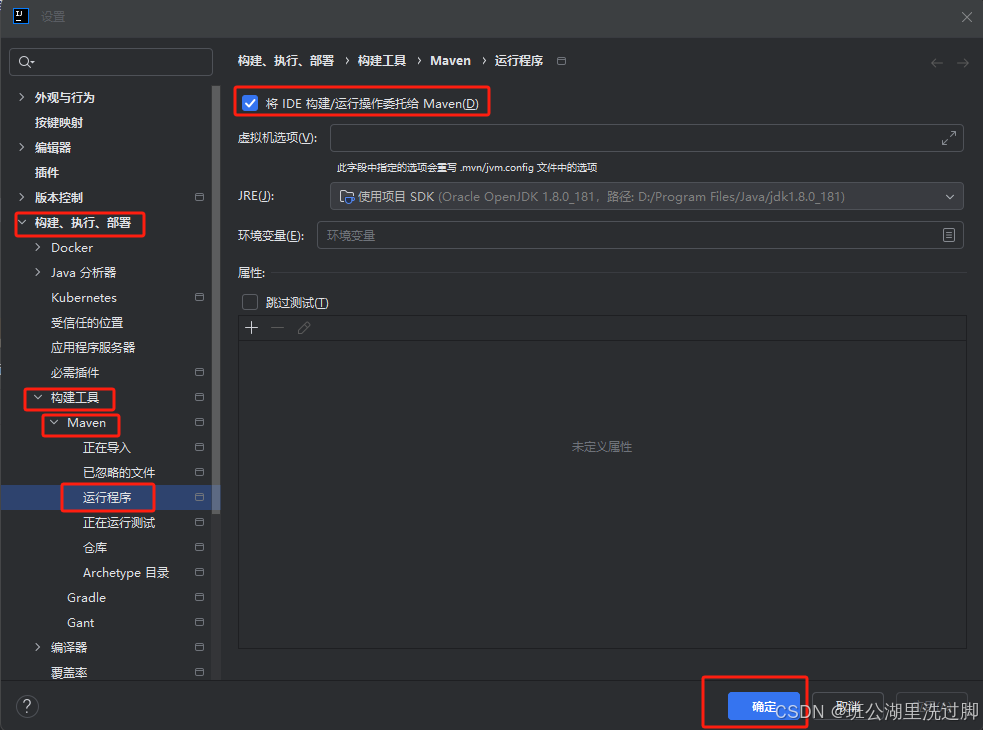Click project icon on 覆盖率 row
983x730 pixels.
click(199, 672)
